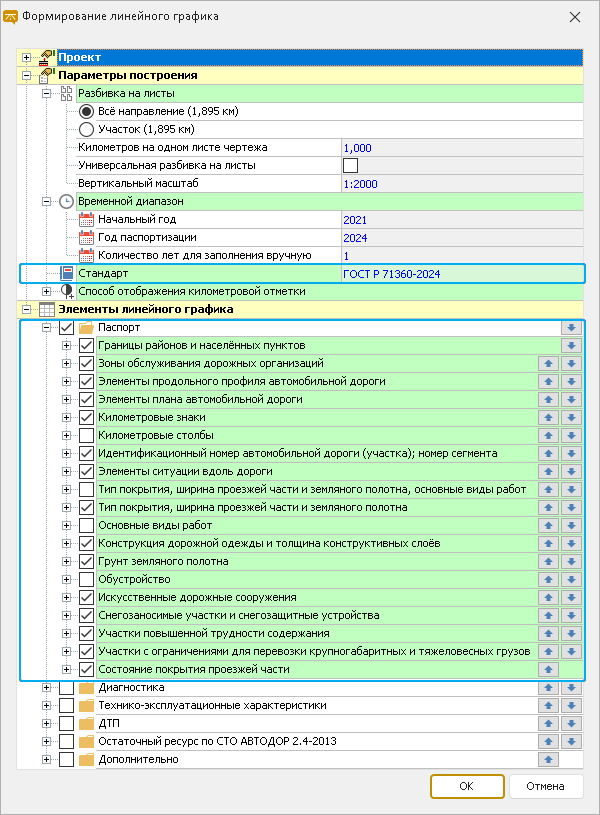This screenshot has height=815, width=600.
Task: Expand the ДТП folder node
Action: pos(46,724)
